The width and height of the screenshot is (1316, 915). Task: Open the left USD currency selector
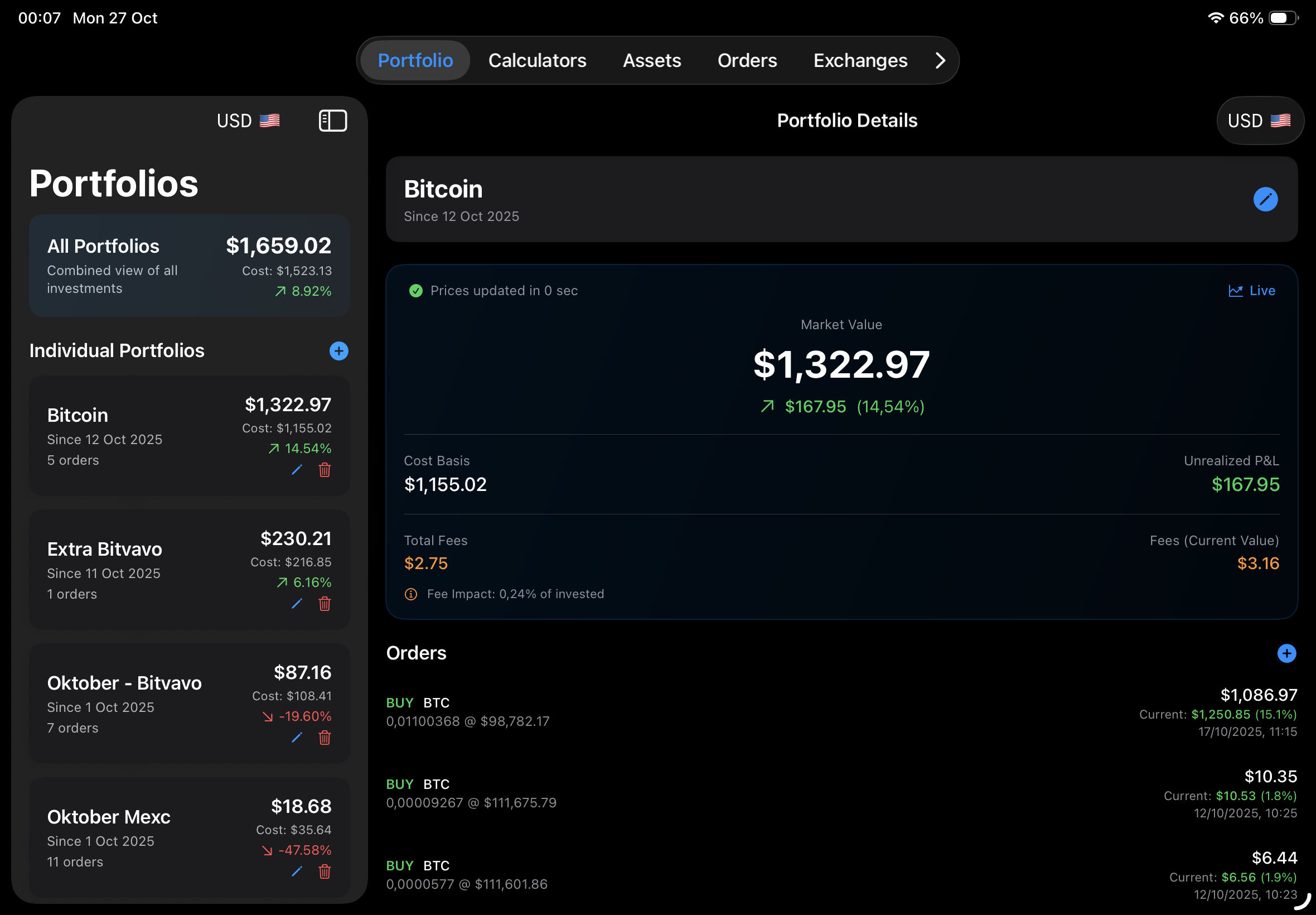pos(248,121)
